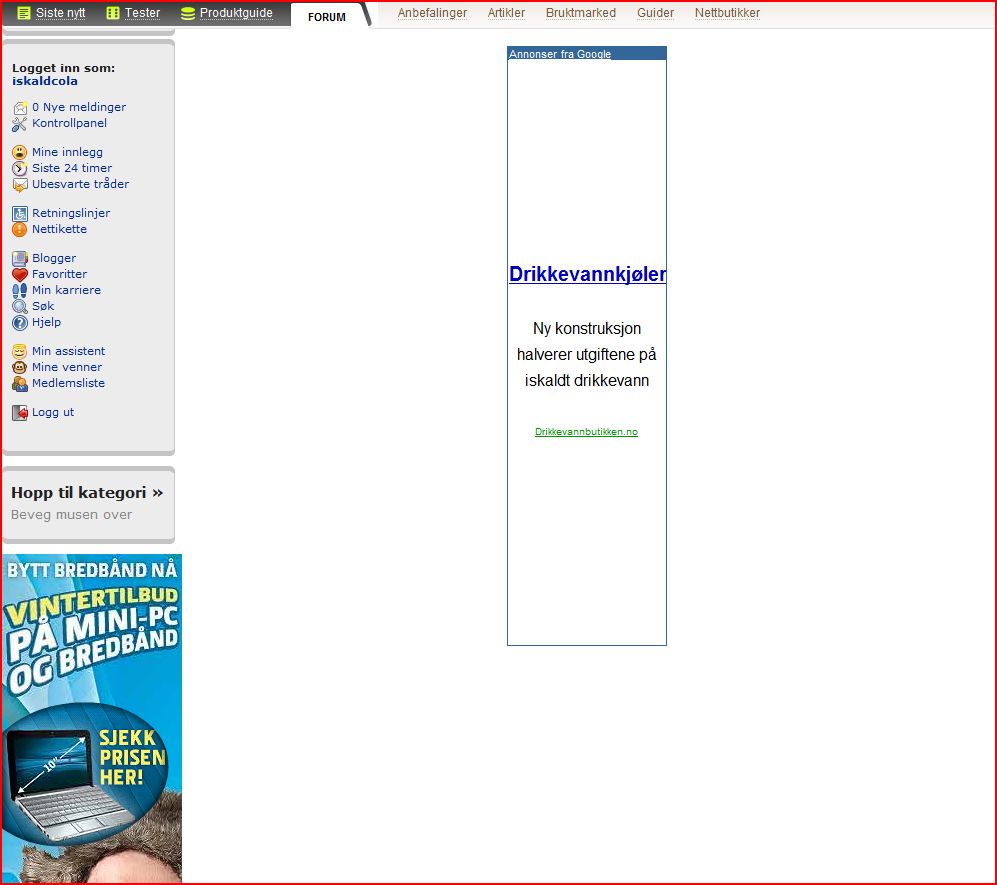Click the computer icon beside Blogger
The height and width of the screenshot is (885, 997).
click(x=20, y=259)
